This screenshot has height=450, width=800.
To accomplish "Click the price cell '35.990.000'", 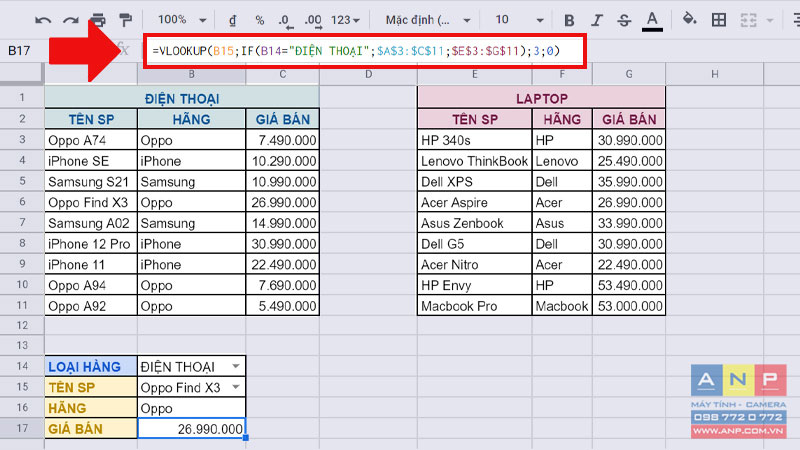I will click(629, 182).
